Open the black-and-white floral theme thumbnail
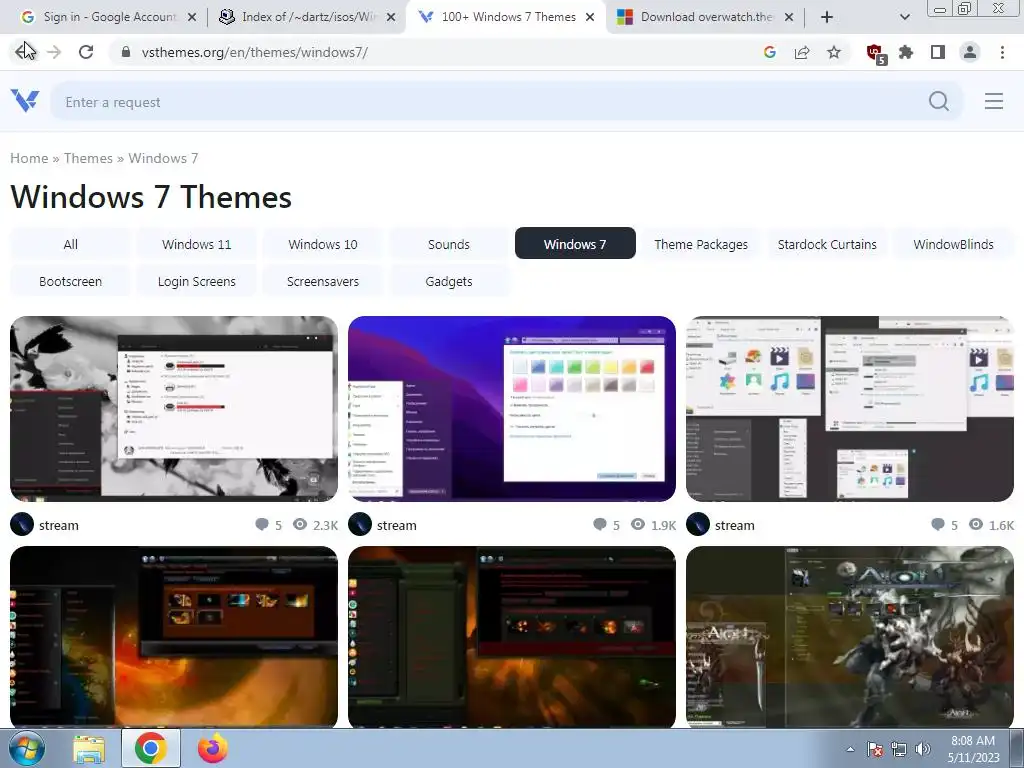This screenshot has height=768, width=1024. pos(174,409)
